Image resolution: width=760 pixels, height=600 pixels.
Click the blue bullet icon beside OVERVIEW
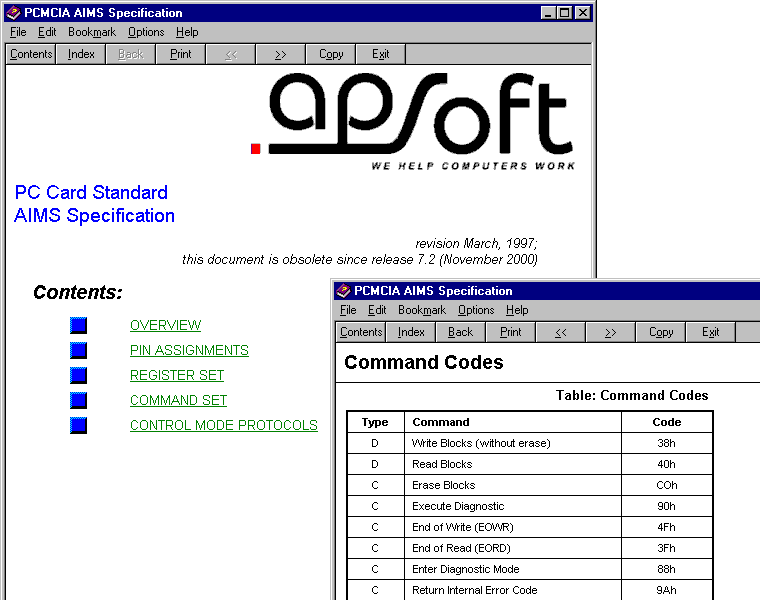[x=79, y=325]
